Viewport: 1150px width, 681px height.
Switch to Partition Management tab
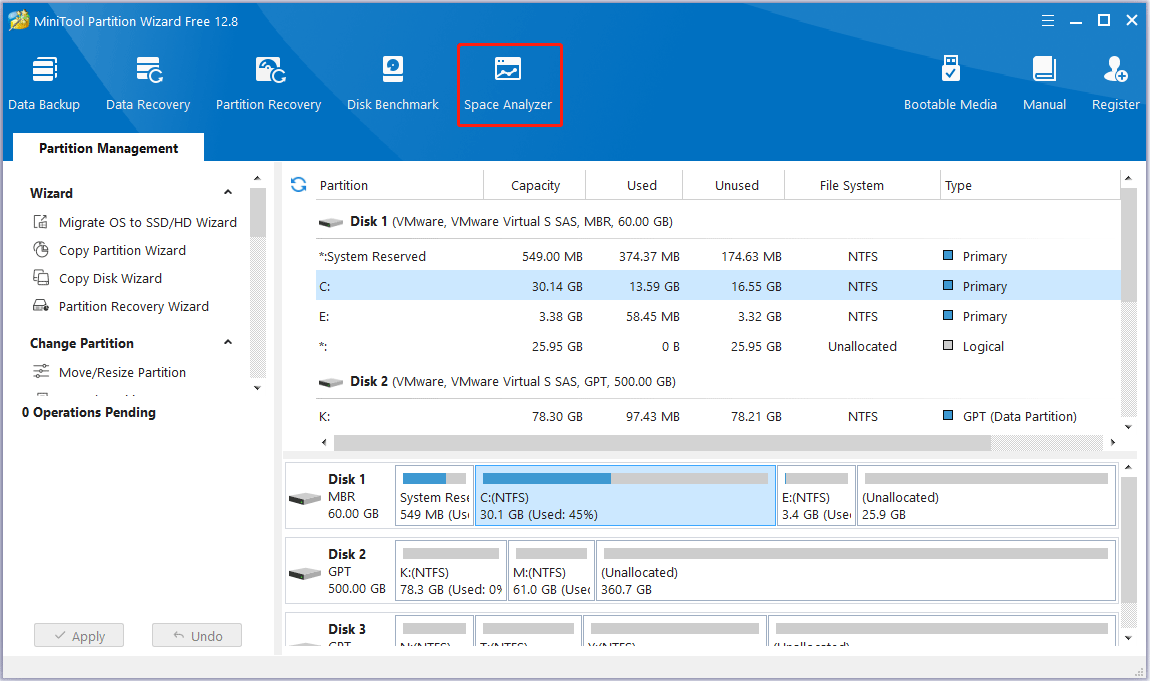click(x=109, y=147)
